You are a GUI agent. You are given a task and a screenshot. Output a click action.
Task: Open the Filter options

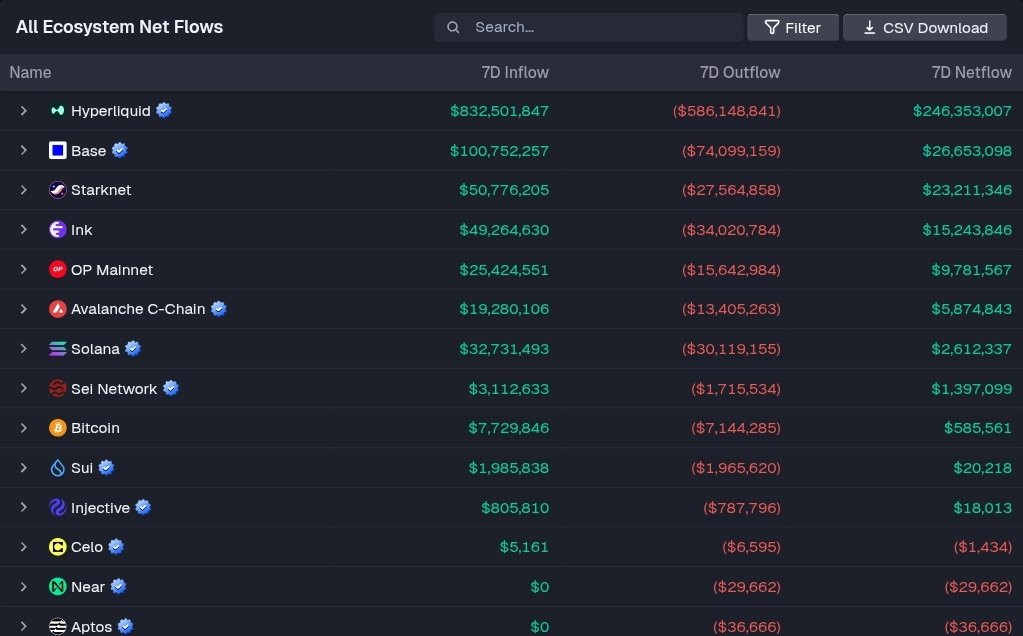click(793, 27)
